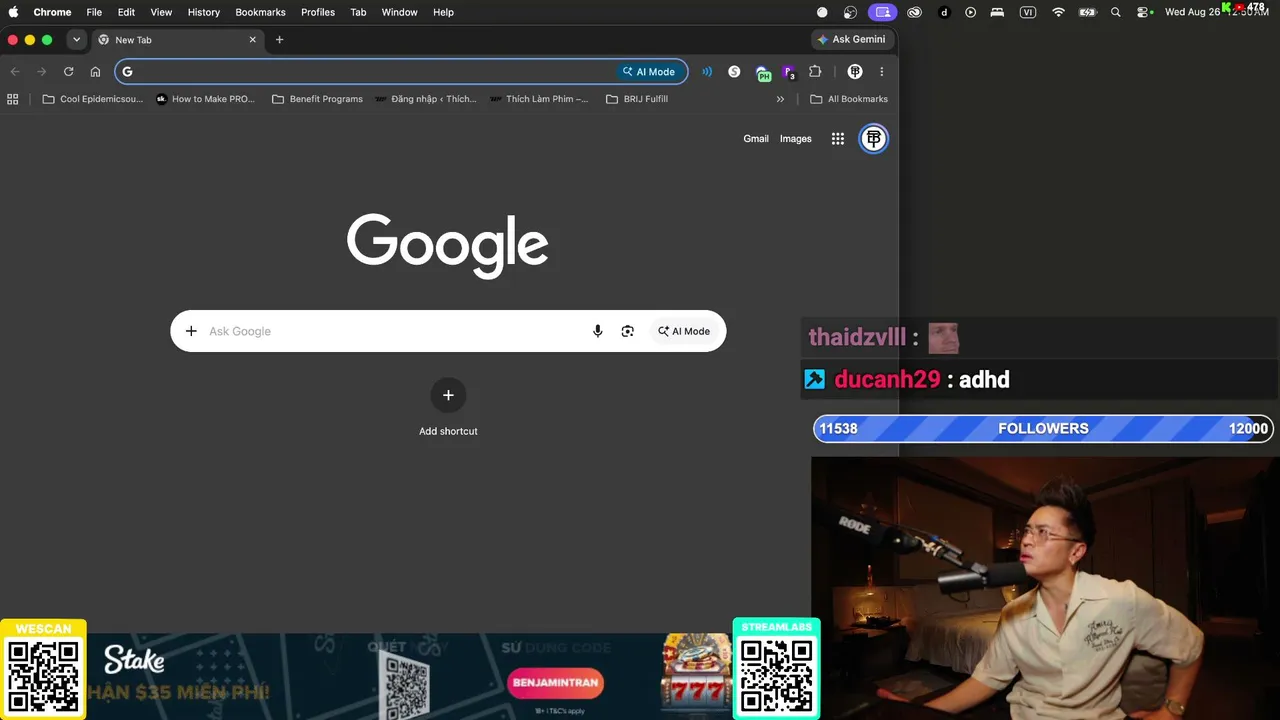Open the VI input source menu
Screen dimensions: 1280x720
coord(1028,12)
